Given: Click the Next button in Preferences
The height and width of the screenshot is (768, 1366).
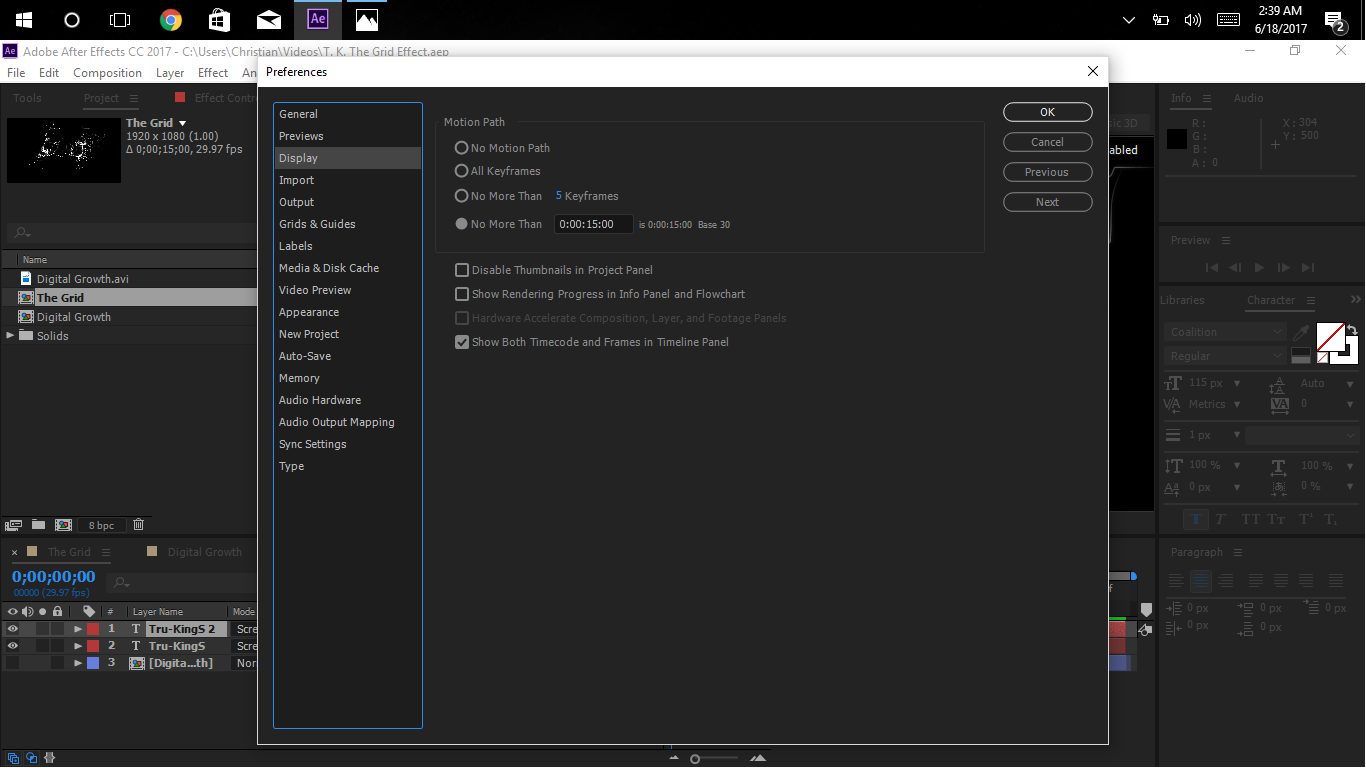Looking at the screenshot, I should 1048,202.
